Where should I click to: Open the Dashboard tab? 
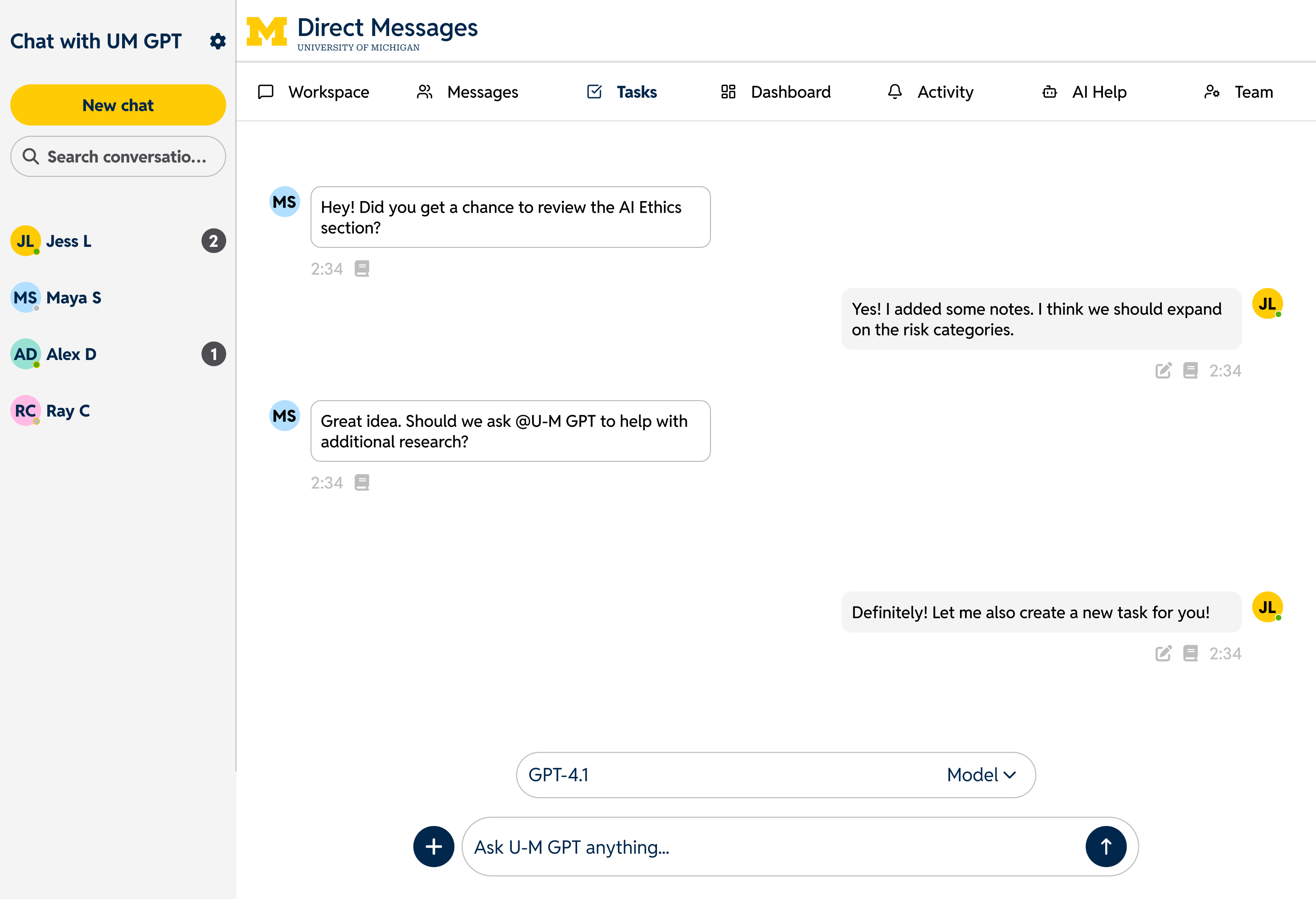[776, 92]
